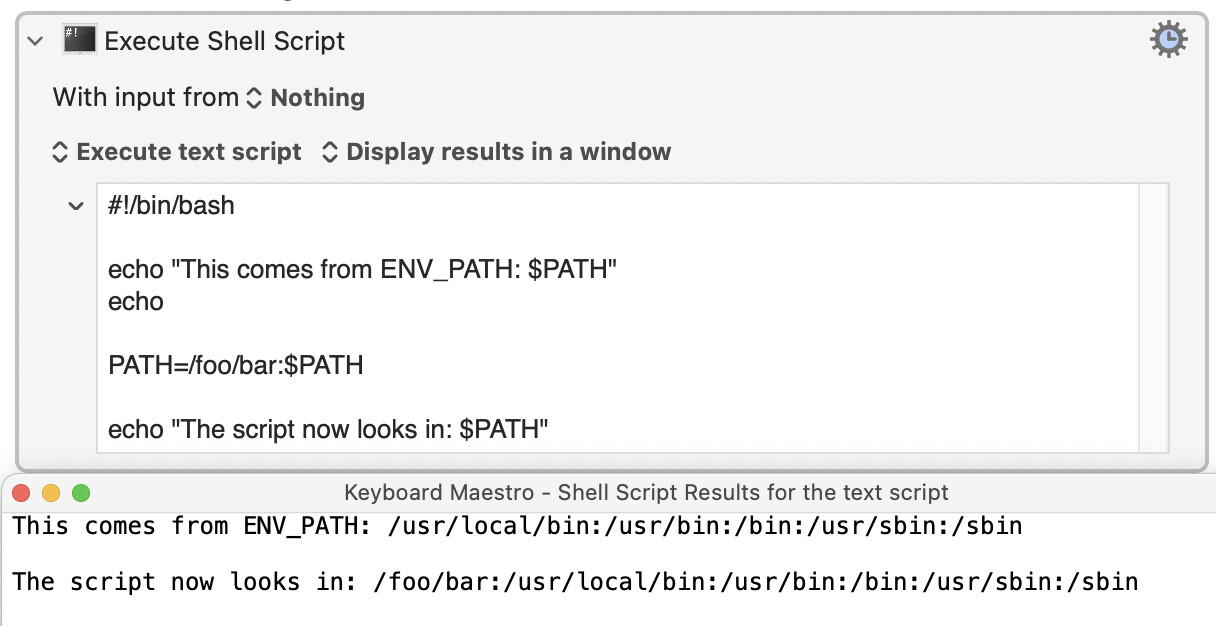Close the Shell Script Results window
The height and width of the screenshot is (626, 1216).
[22, 493]
